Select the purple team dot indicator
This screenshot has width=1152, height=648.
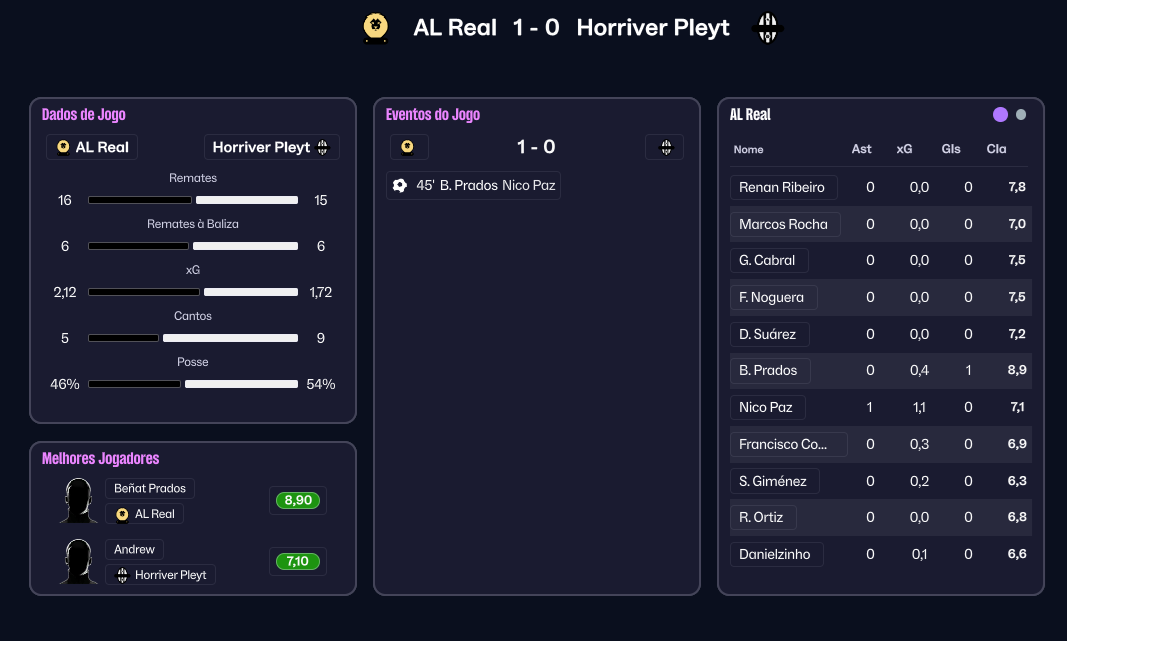click(x=1000, y=115)
